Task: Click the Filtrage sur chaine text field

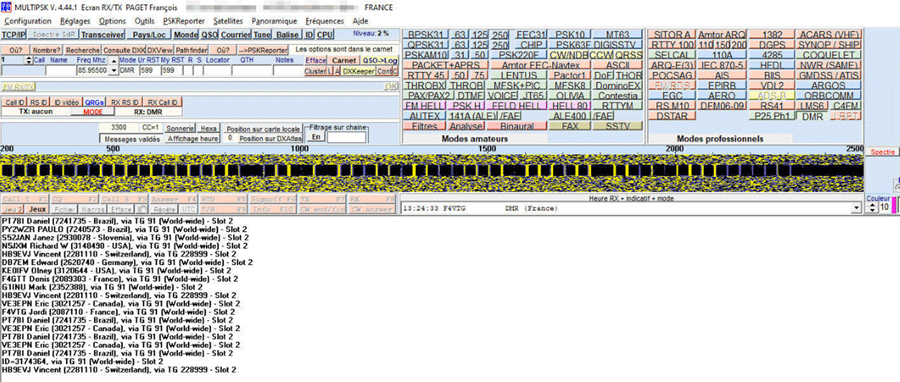Action: click(346, 137)
